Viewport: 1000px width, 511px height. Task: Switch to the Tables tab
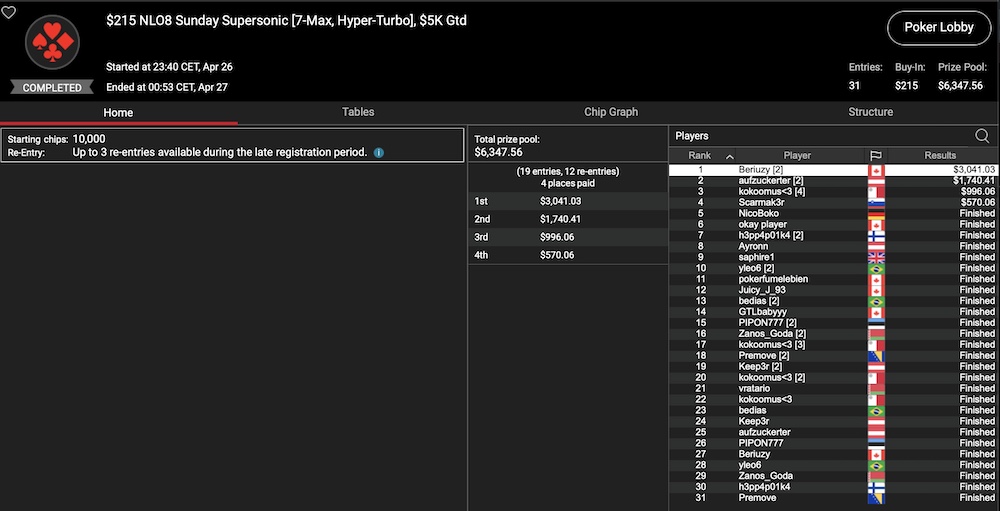(x=358, y=112)
